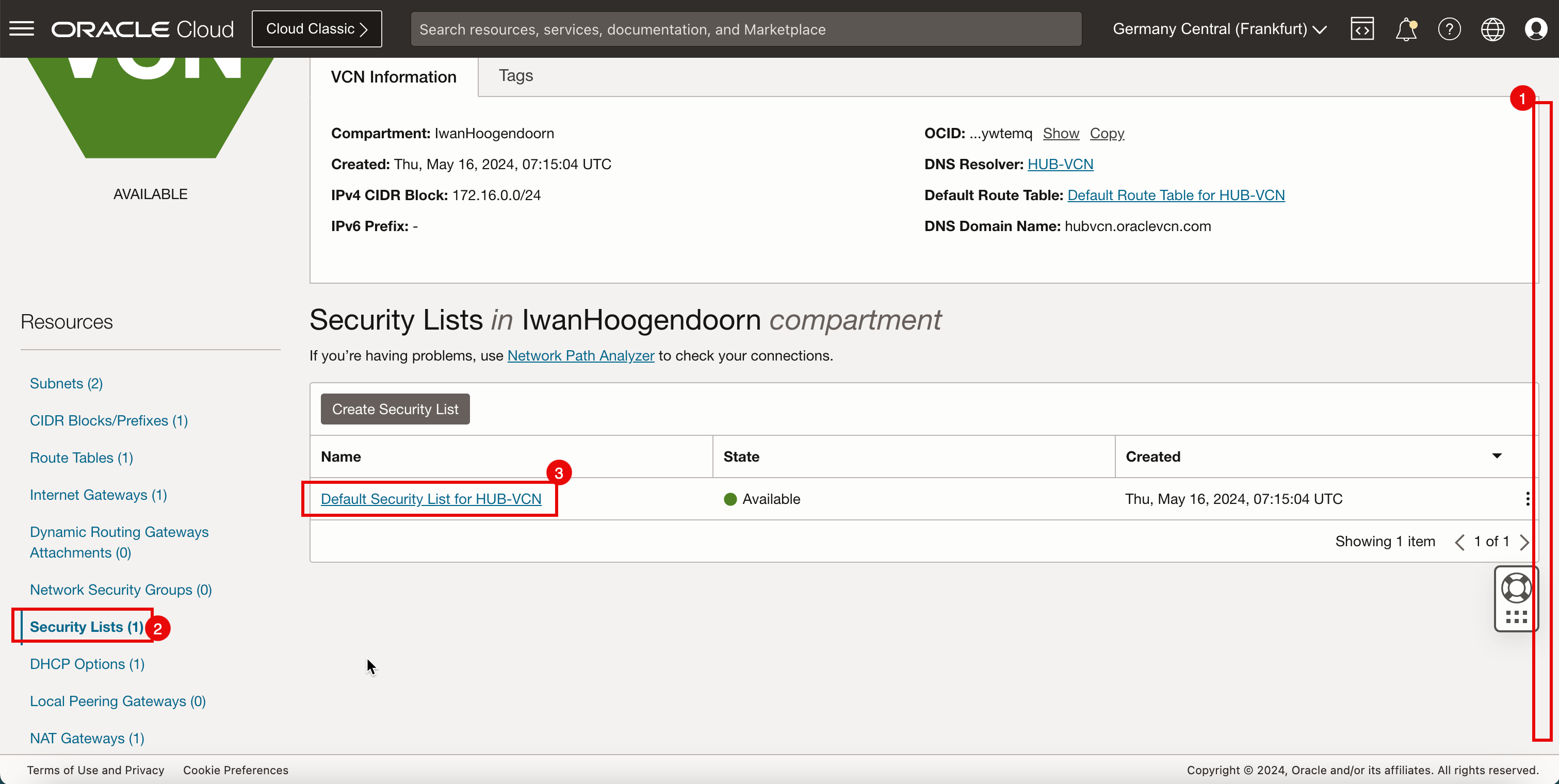Click the help question mark icon

(1449, 29)
